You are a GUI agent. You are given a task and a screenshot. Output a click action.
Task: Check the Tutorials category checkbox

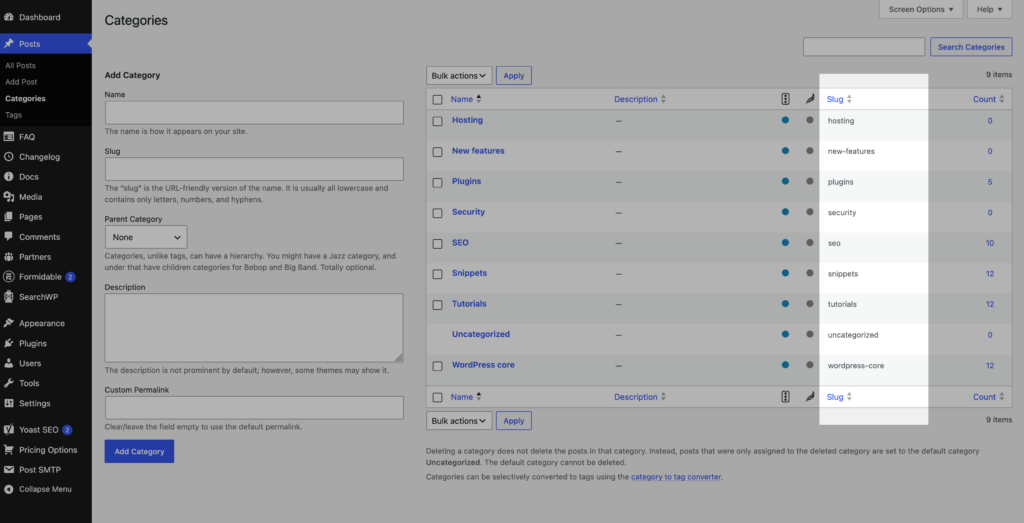click(438, 304)
